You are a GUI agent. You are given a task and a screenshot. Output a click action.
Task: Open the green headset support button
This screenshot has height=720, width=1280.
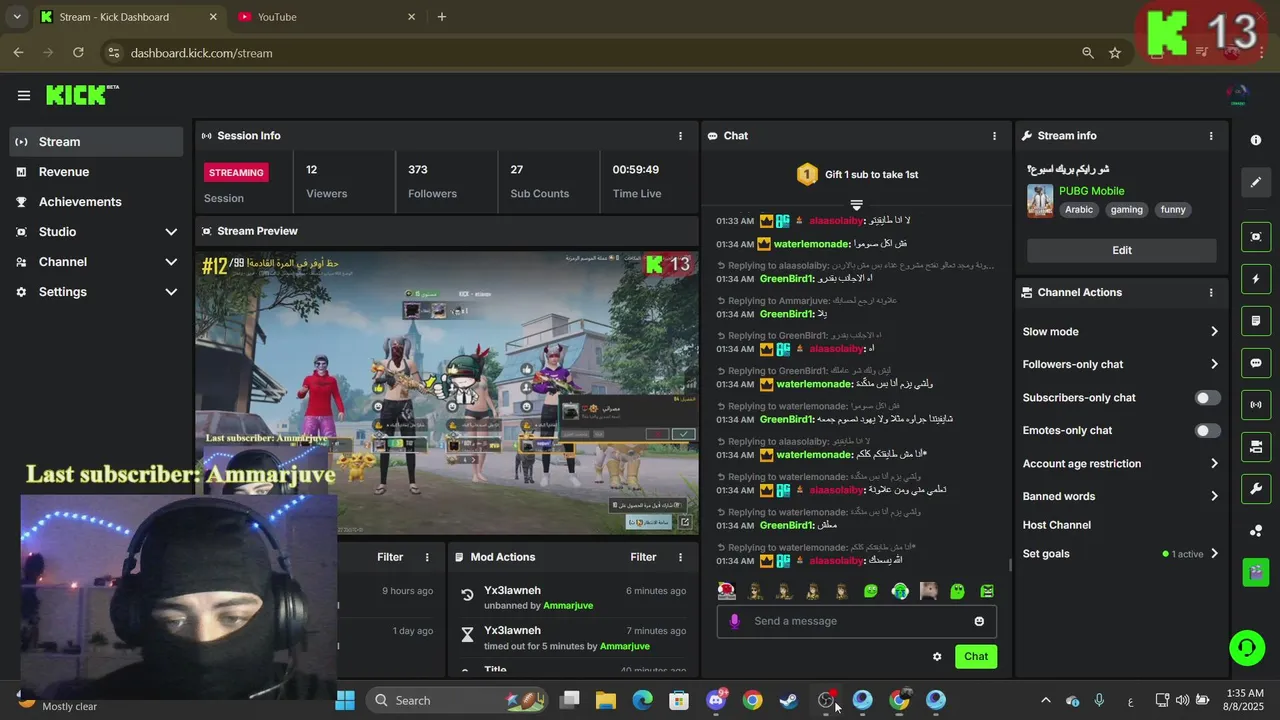pyautogui.click(x=1246, y=647)
